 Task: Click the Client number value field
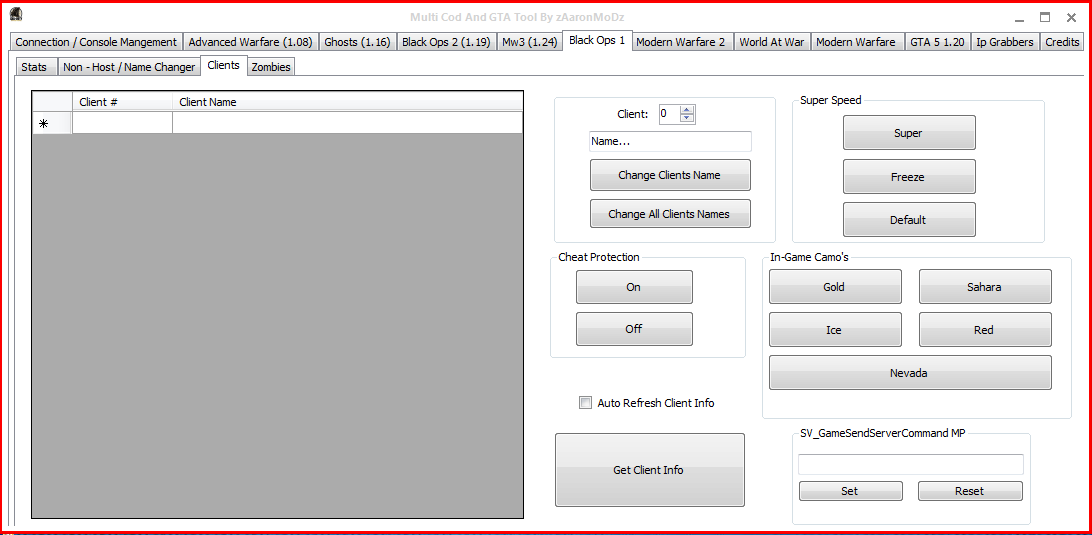pos(669,114)
